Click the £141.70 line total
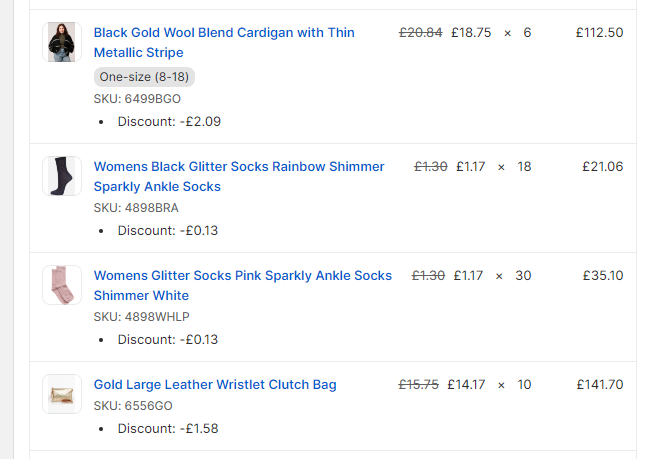The image size is (652, 459). [599, 385]
